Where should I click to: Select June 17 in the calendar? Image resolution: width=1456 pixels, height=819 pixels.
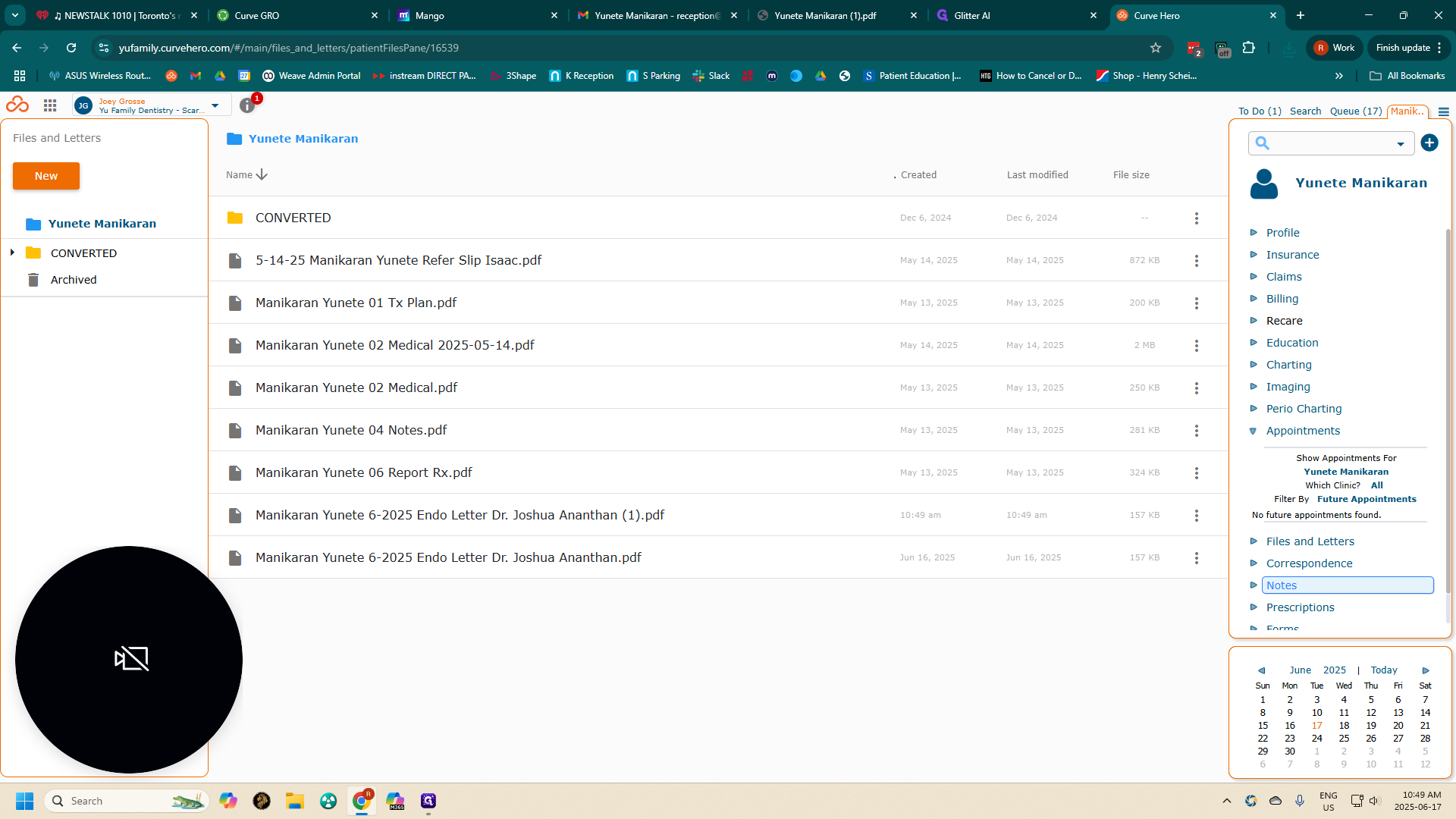point(1316,726)
